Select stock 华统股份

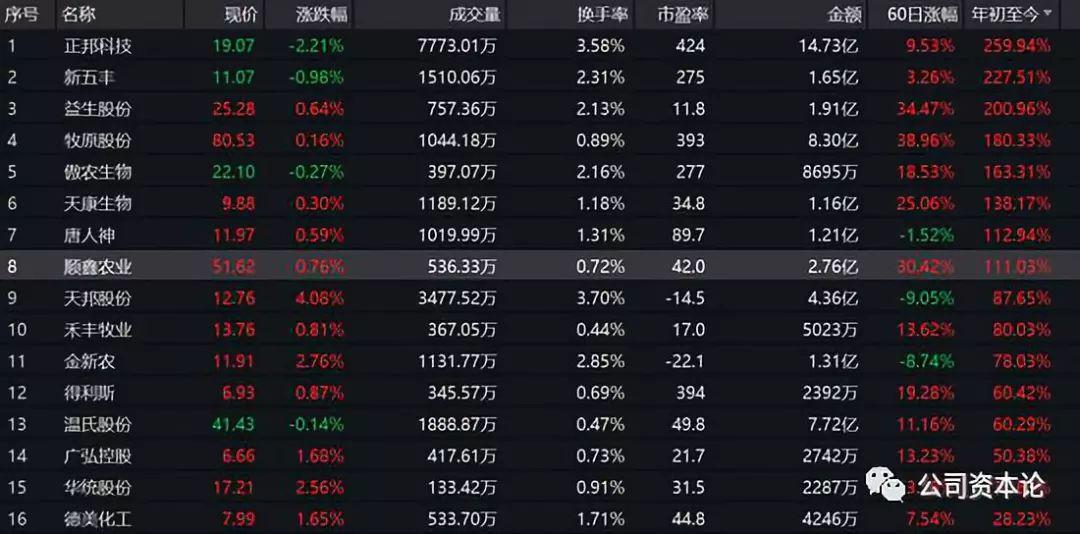tap(97, 488)
